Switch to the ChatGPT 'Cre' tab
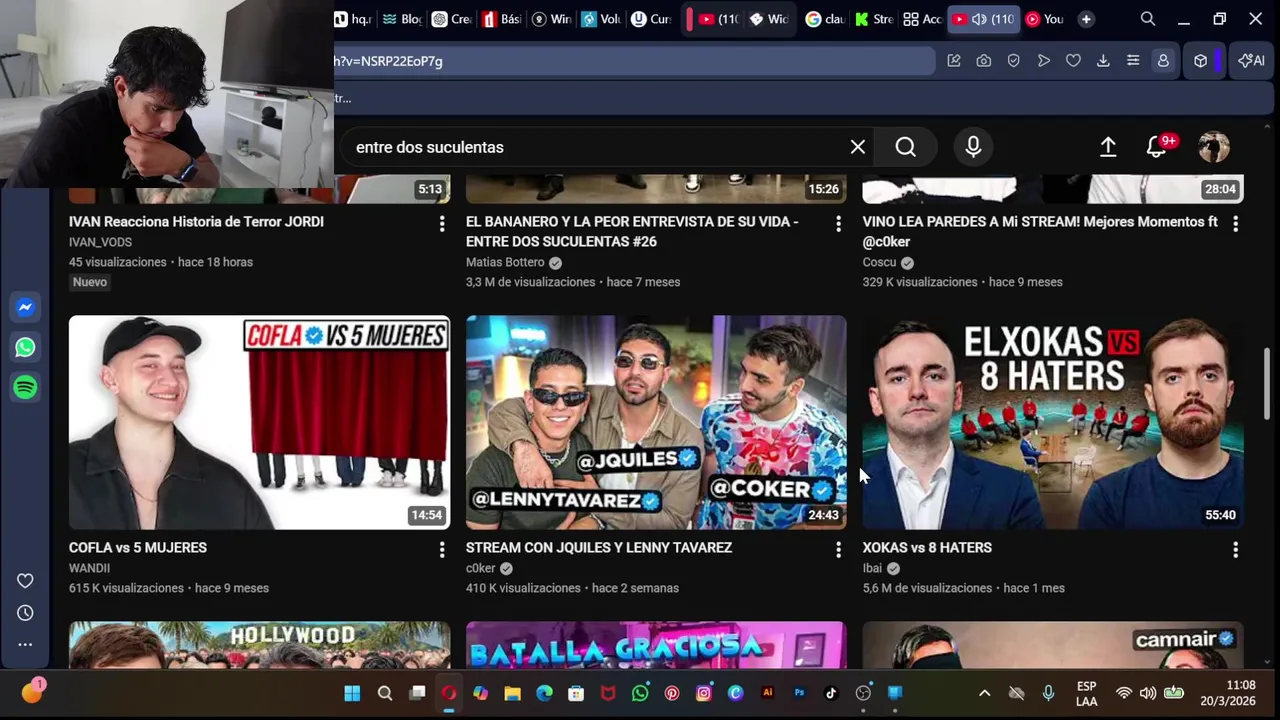This screenshot has width=1280, height=720. (x=452, y=19)
